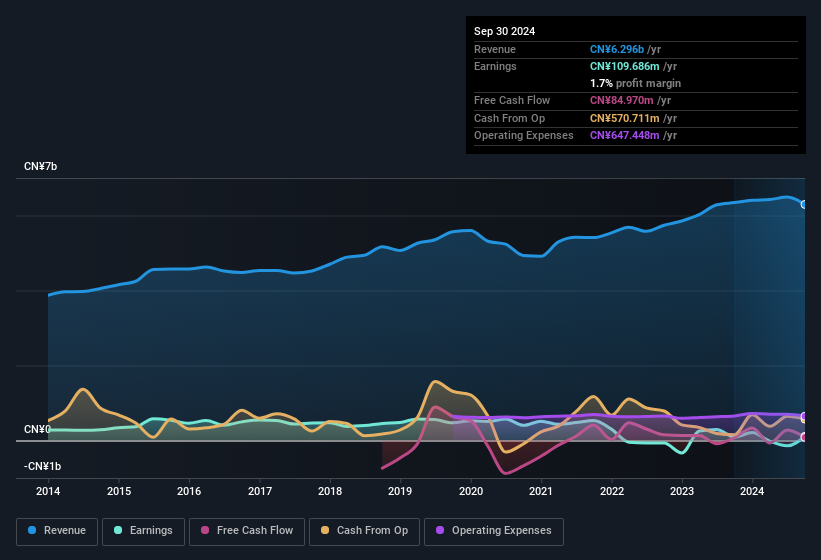Click the Earnings row label in tooltip
Viewport: 821px width, 560px height.
point(495,66)
